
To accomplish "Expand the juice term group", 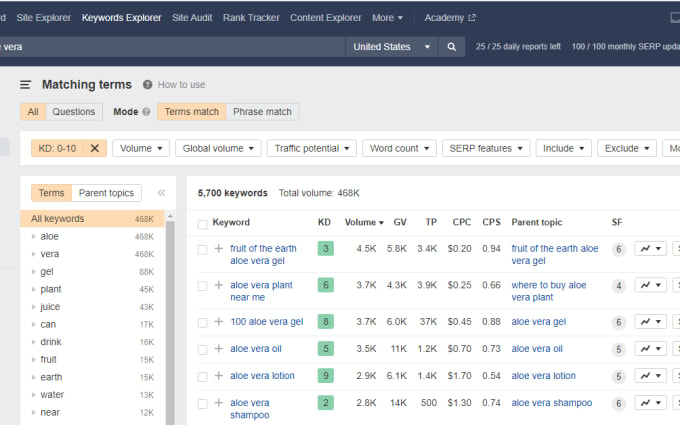I will pyautogui.click(x=33, y=307).
